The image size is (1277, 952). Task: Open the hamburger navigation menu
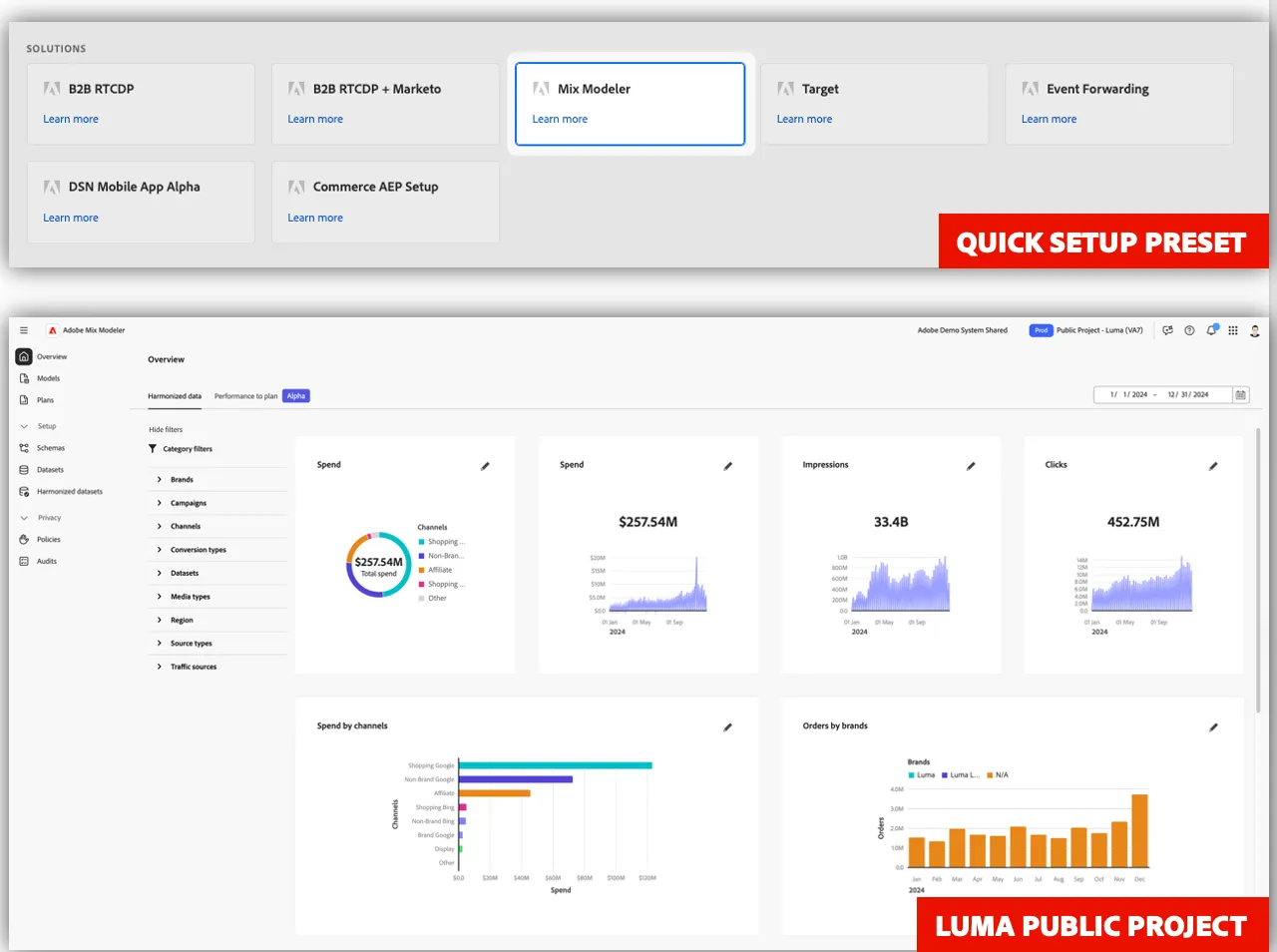point(24,330)
